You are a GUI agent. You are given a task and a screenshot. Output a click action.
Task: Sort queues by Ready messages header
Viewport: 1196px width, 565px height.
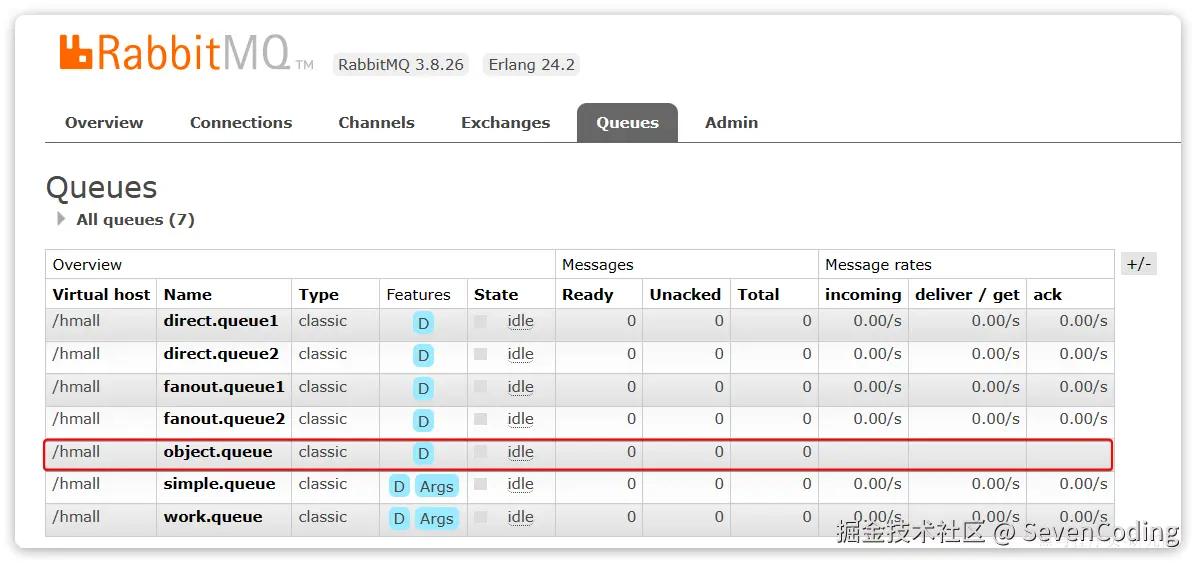[587, 295]
